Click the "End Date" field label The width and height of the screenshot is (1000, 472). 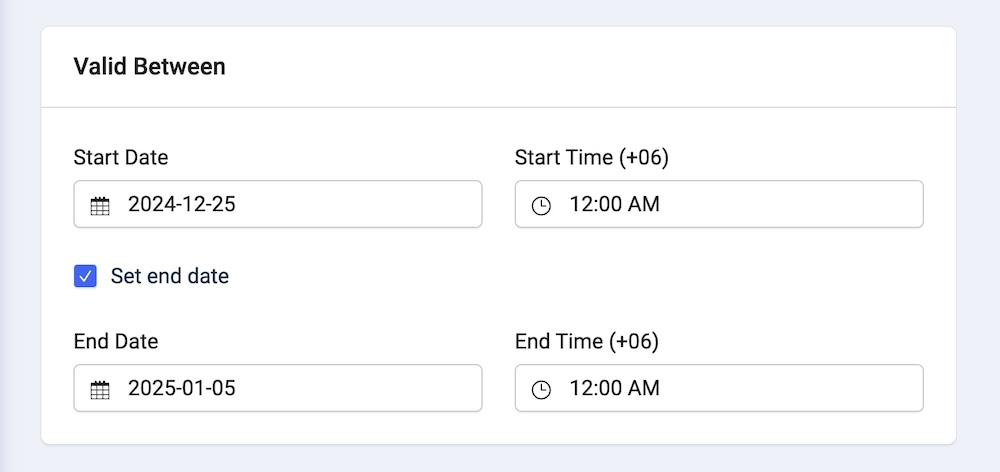pos(116,342)
